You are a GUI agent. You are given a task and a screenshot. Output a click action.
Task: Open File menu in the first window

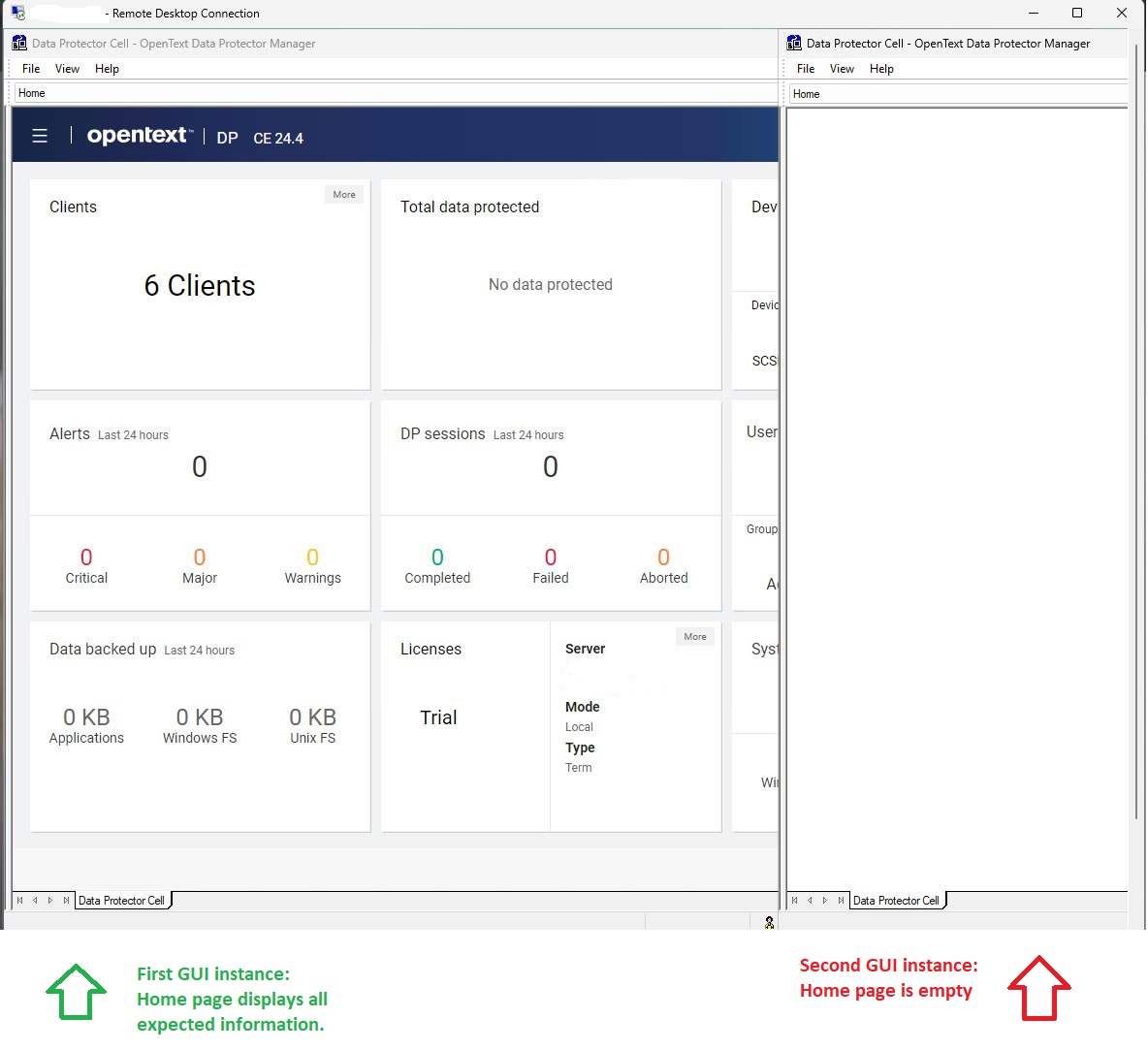(31, 69)
